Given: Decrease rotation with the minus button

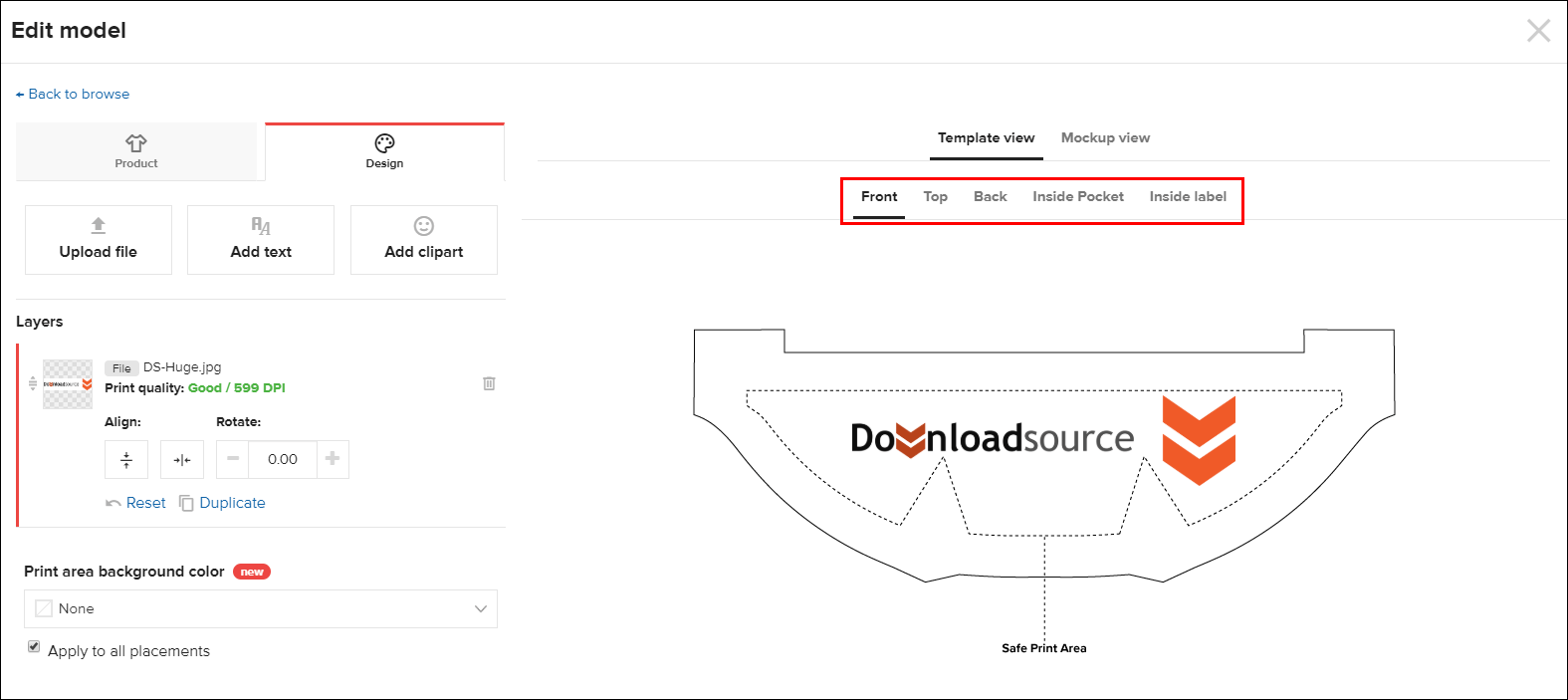Looking at the screenshot, I should [233, 459].
